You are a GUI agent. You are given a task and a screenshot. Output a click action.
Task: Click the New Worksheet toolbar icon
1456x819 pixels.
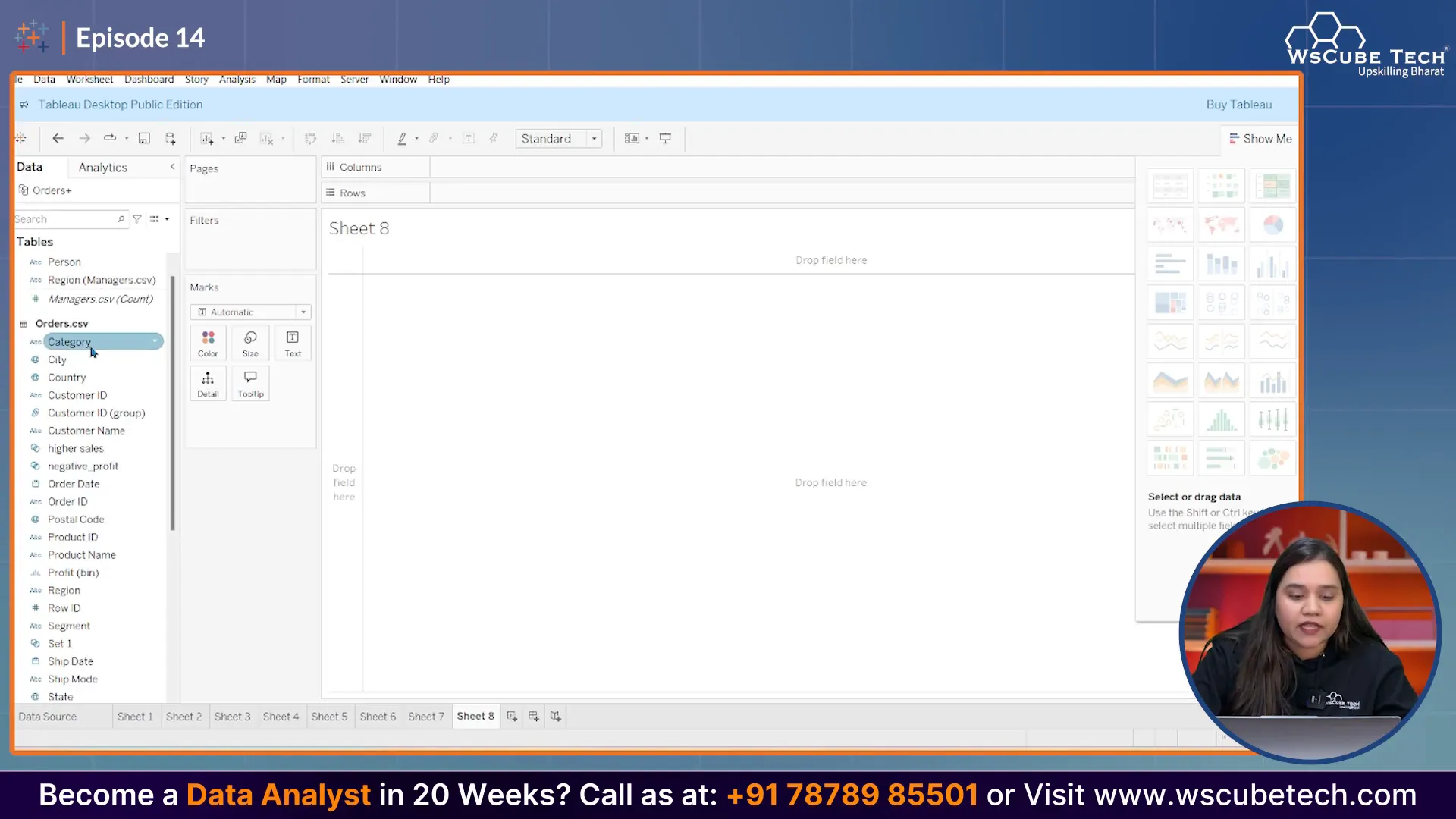(206, 138)
